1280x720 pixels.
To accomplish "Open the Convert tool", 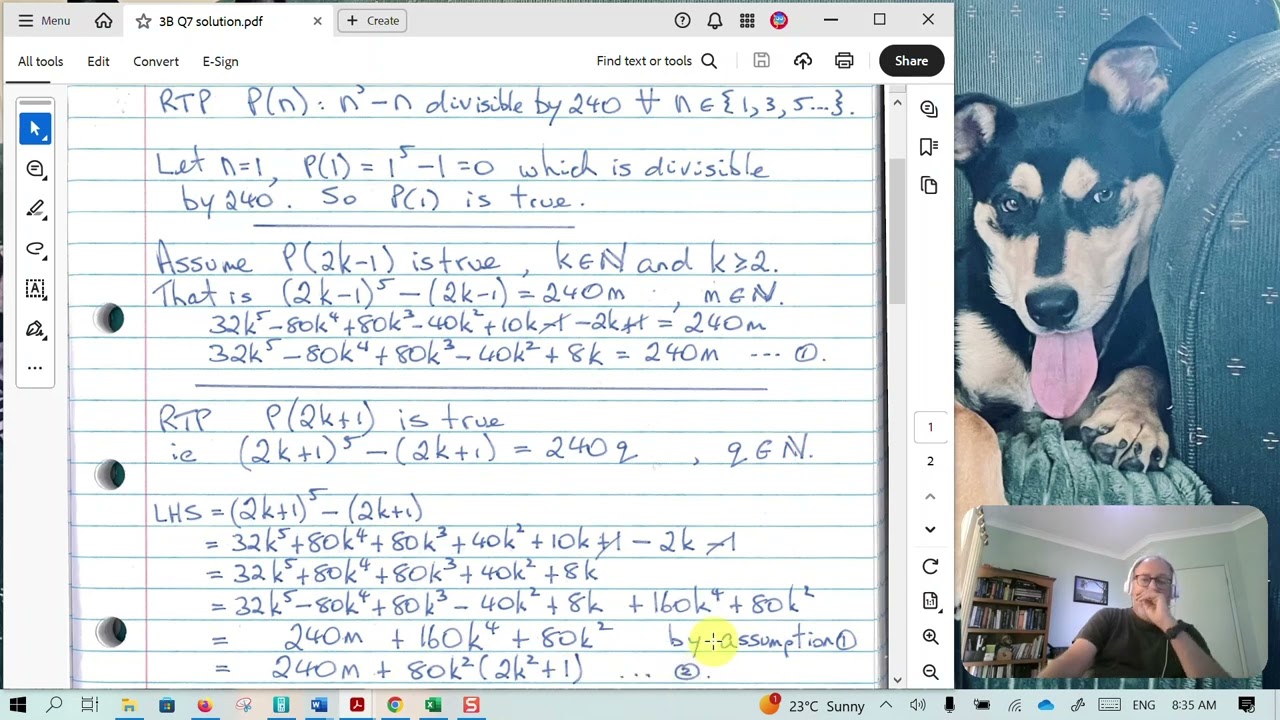I will (156, 61).
